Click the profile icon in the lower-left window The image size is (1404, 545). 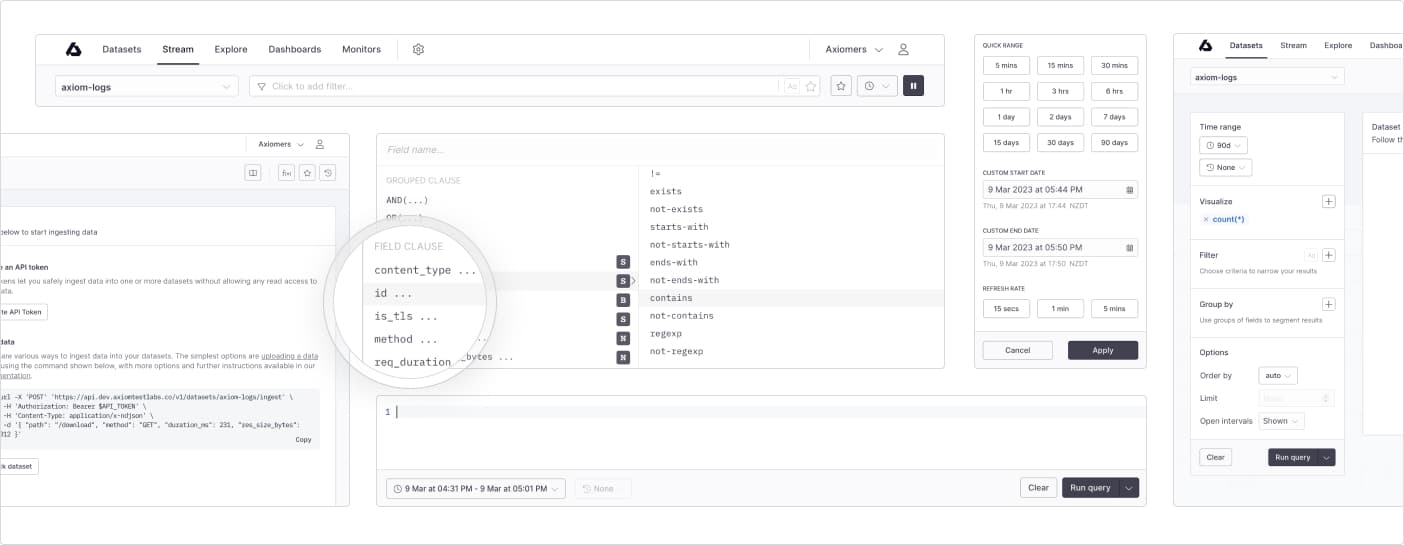click(x=320, y=144)
